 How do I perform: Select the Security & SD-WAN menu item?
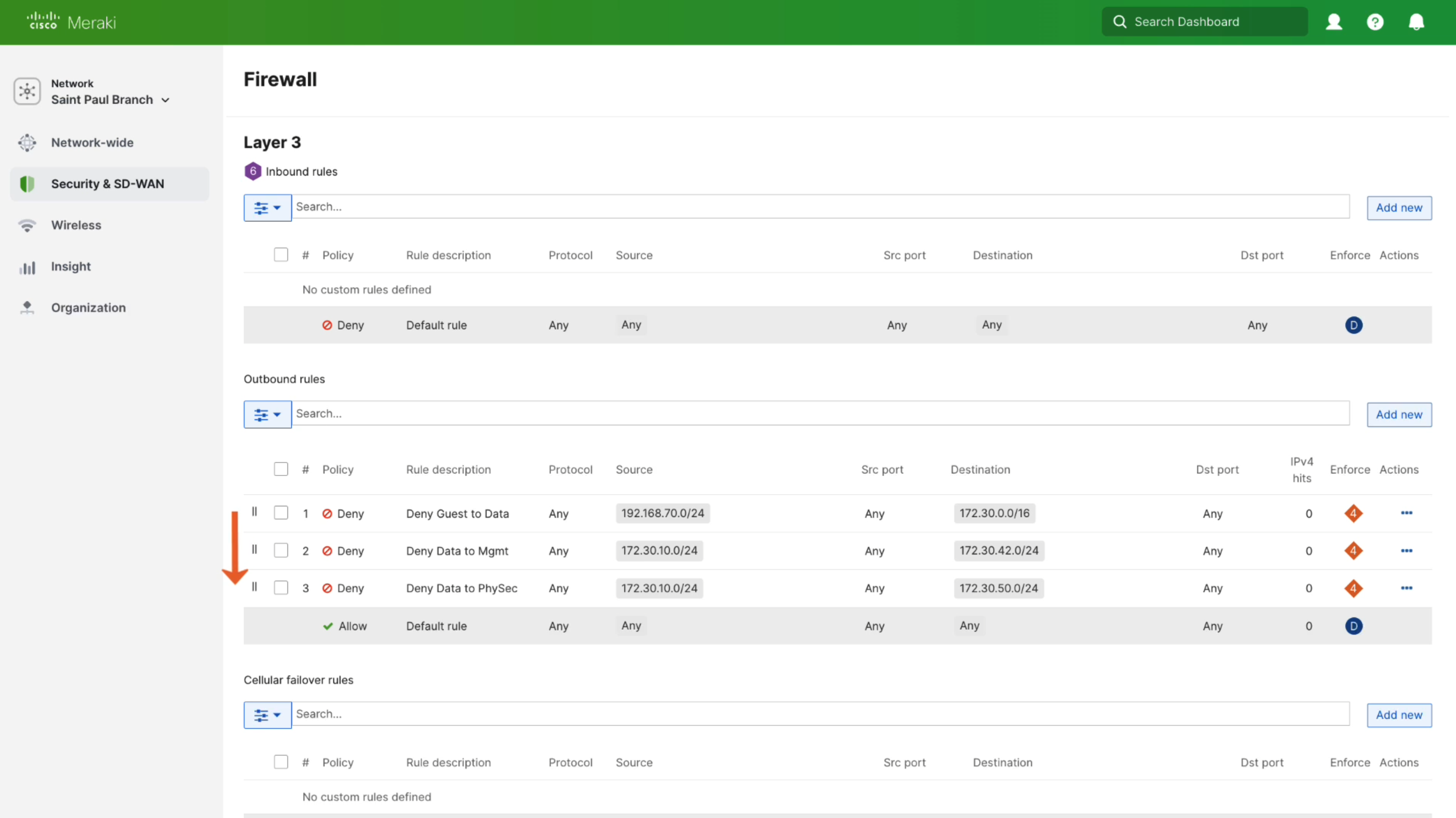point(108,183)
